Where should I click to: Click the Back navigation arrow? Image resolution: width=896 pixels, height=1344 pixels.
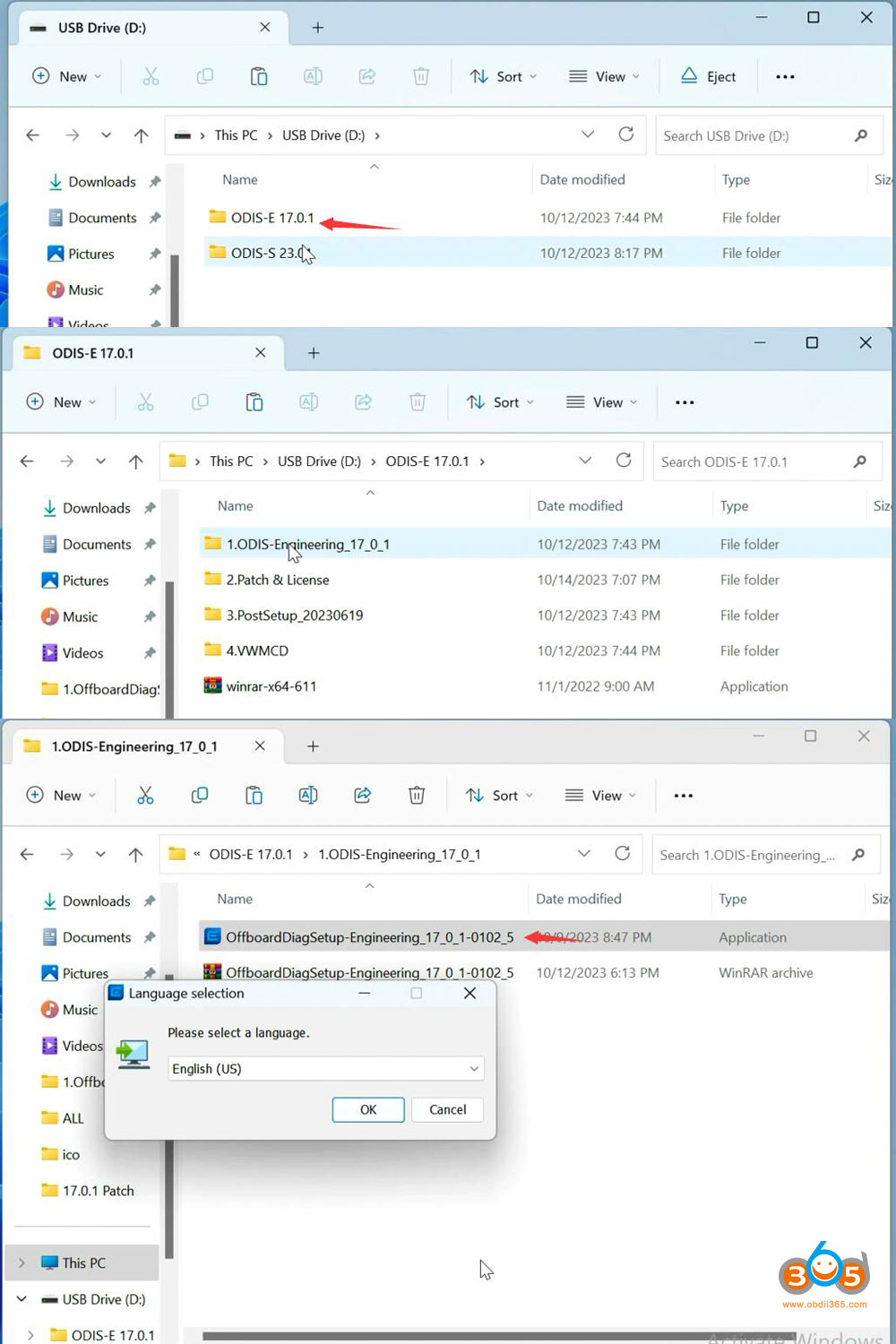[32, 134]
